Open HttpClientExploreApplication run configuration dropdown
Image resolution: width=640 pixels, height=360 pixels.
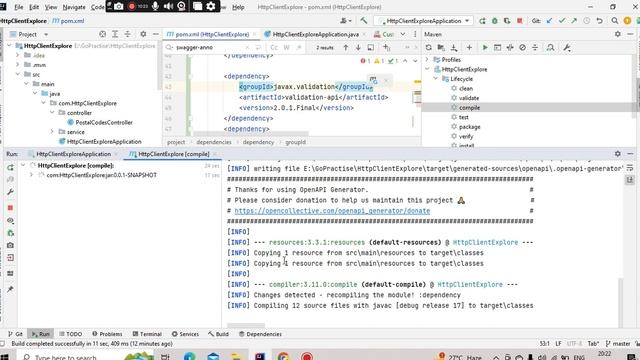424,21
